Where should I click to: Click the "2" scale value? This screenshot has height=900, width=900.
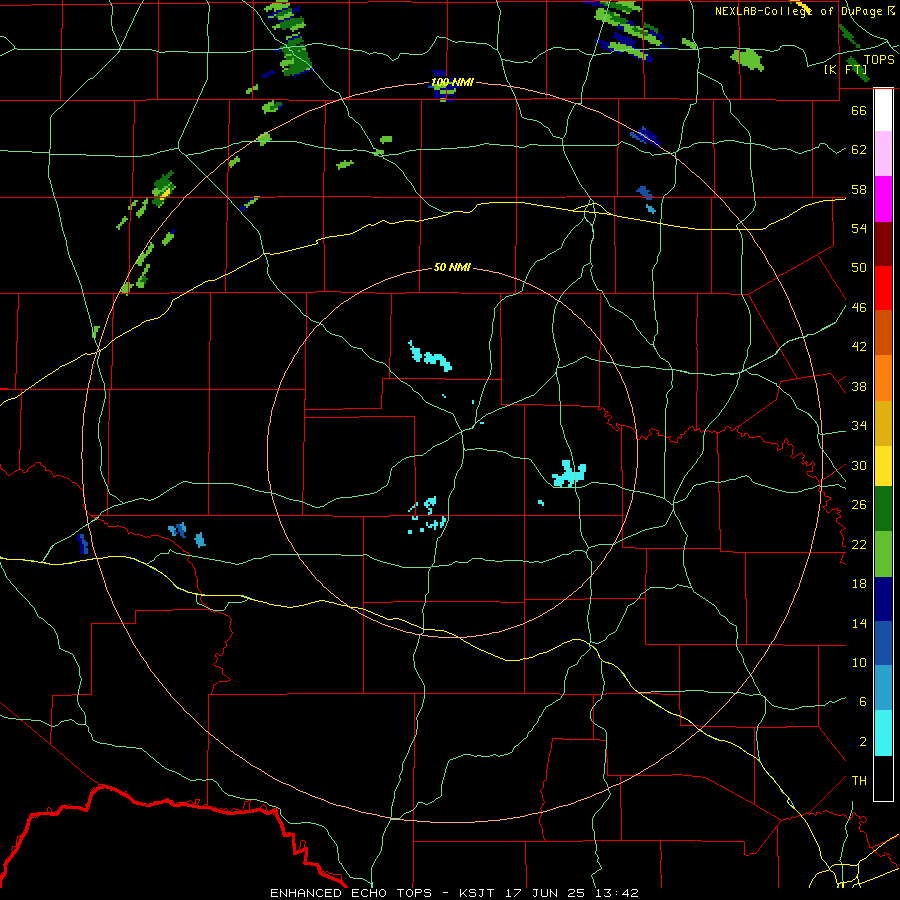(862, 742)
